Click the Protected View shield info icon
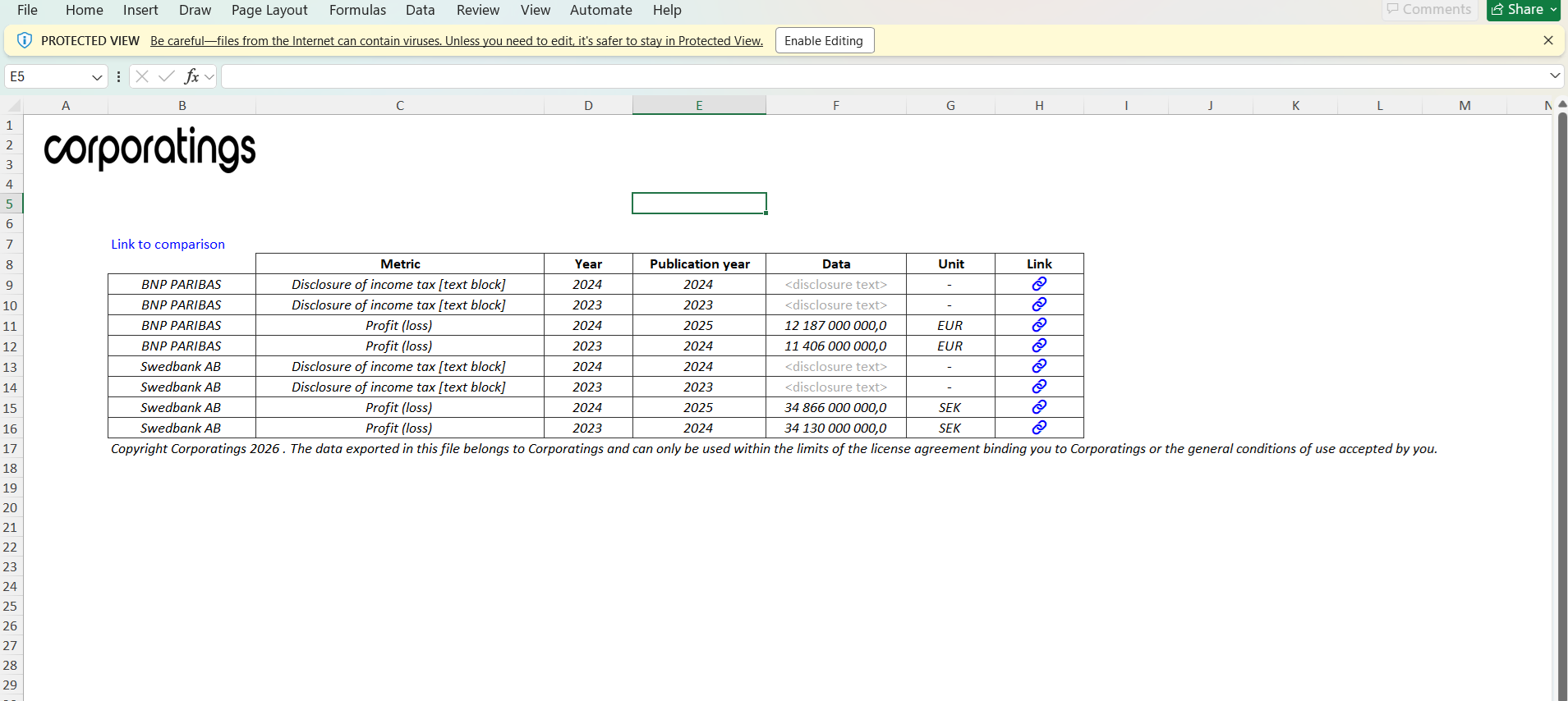 (x=25, y=40)
